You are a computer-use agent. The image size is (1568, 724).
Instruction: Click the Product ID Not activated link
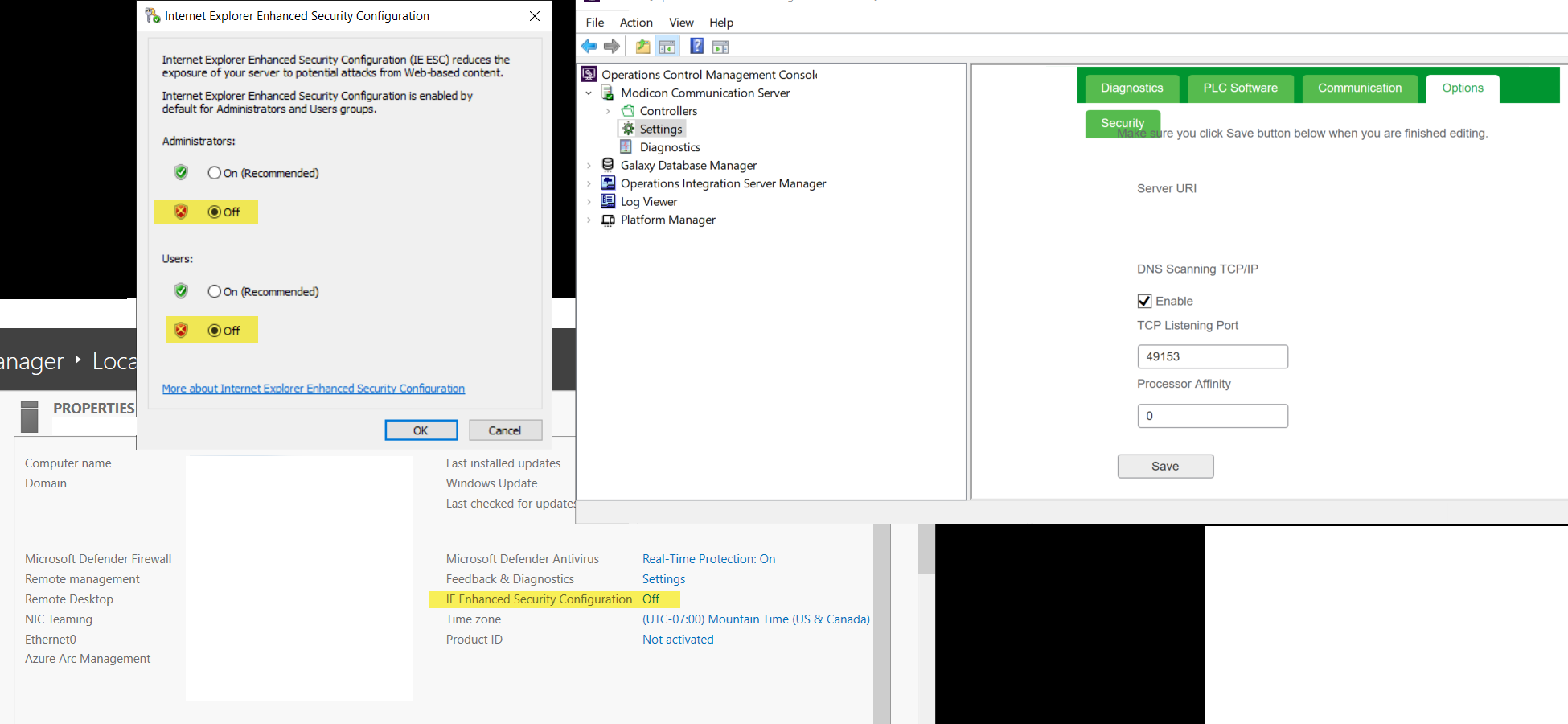pyautogui.click(x=678, y=640)
